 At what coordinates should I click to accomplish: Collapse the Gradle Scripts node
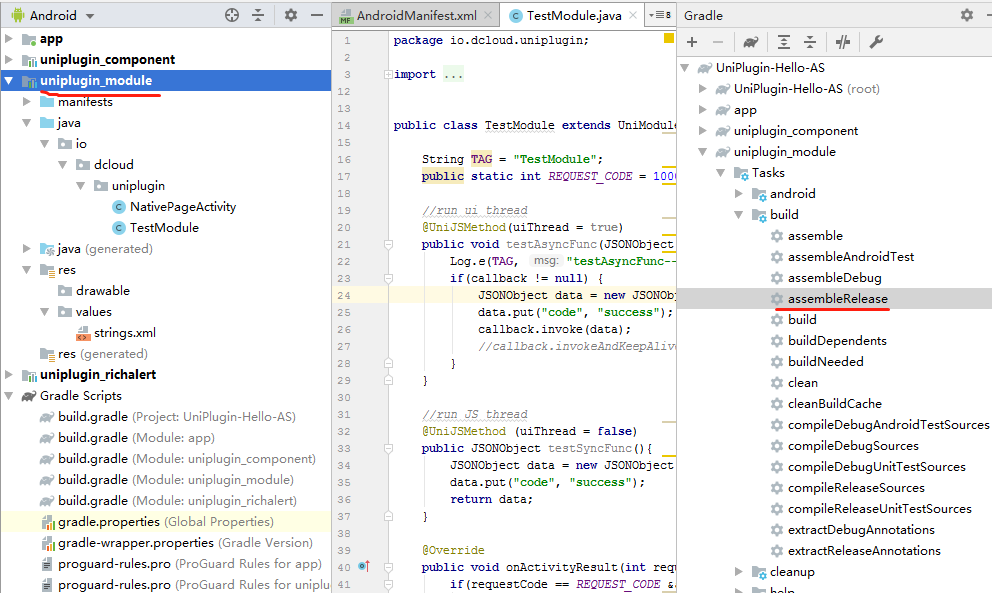click(9, 396)
